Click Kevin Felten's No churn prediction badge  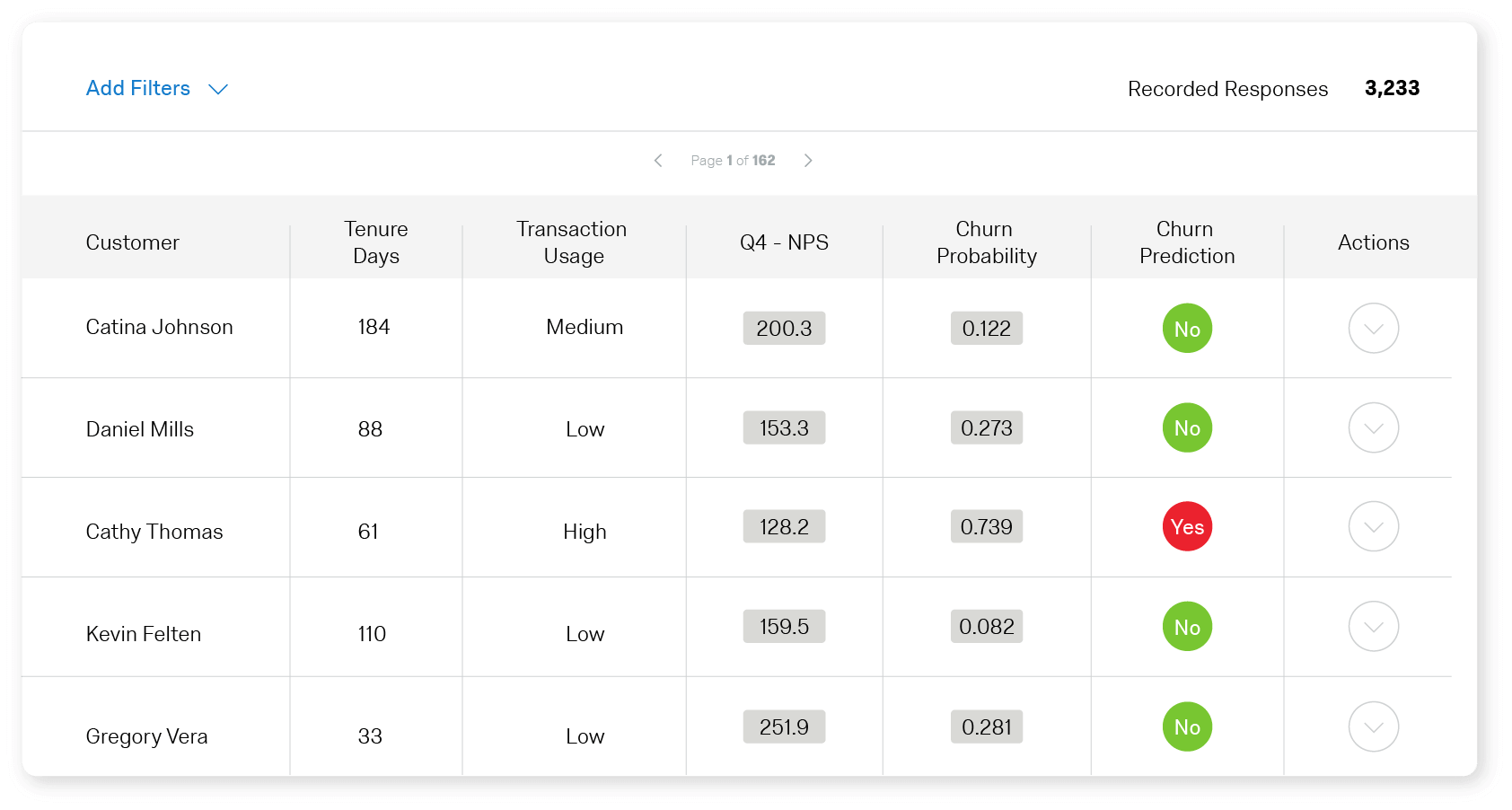pos(1187,627)
